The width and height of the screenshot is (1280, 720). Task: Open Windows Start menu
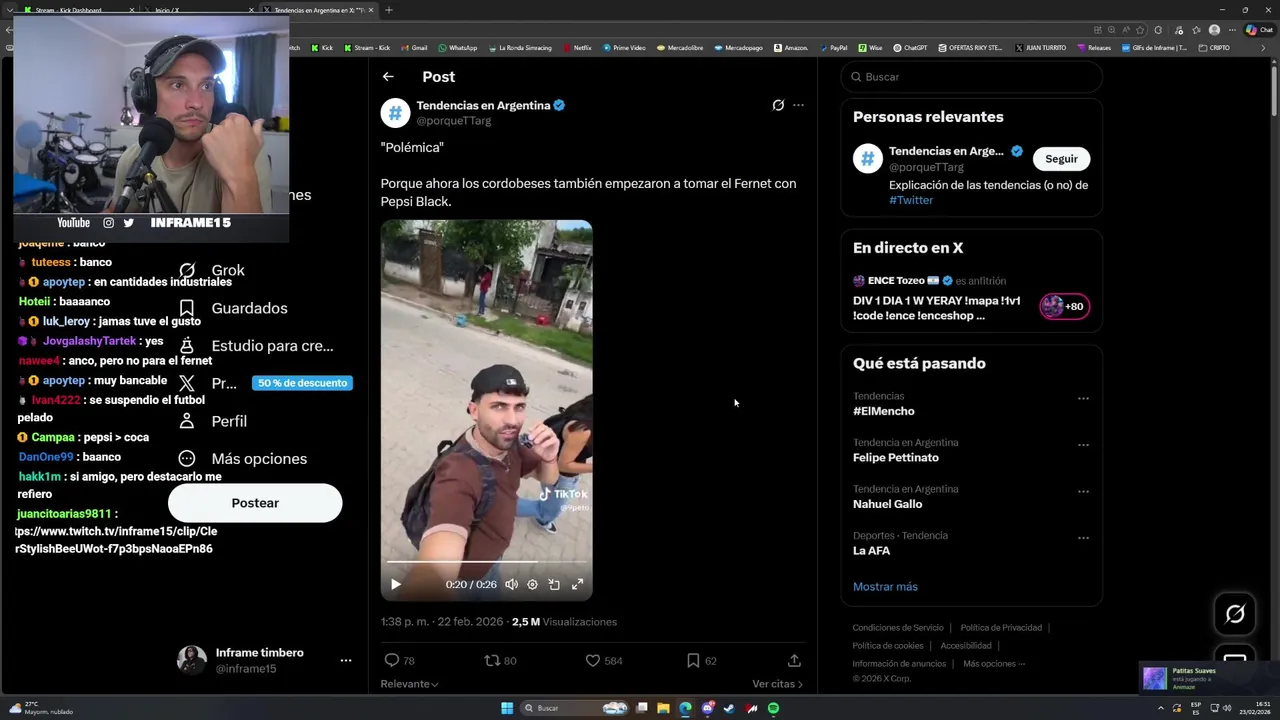tap(507, 708)
